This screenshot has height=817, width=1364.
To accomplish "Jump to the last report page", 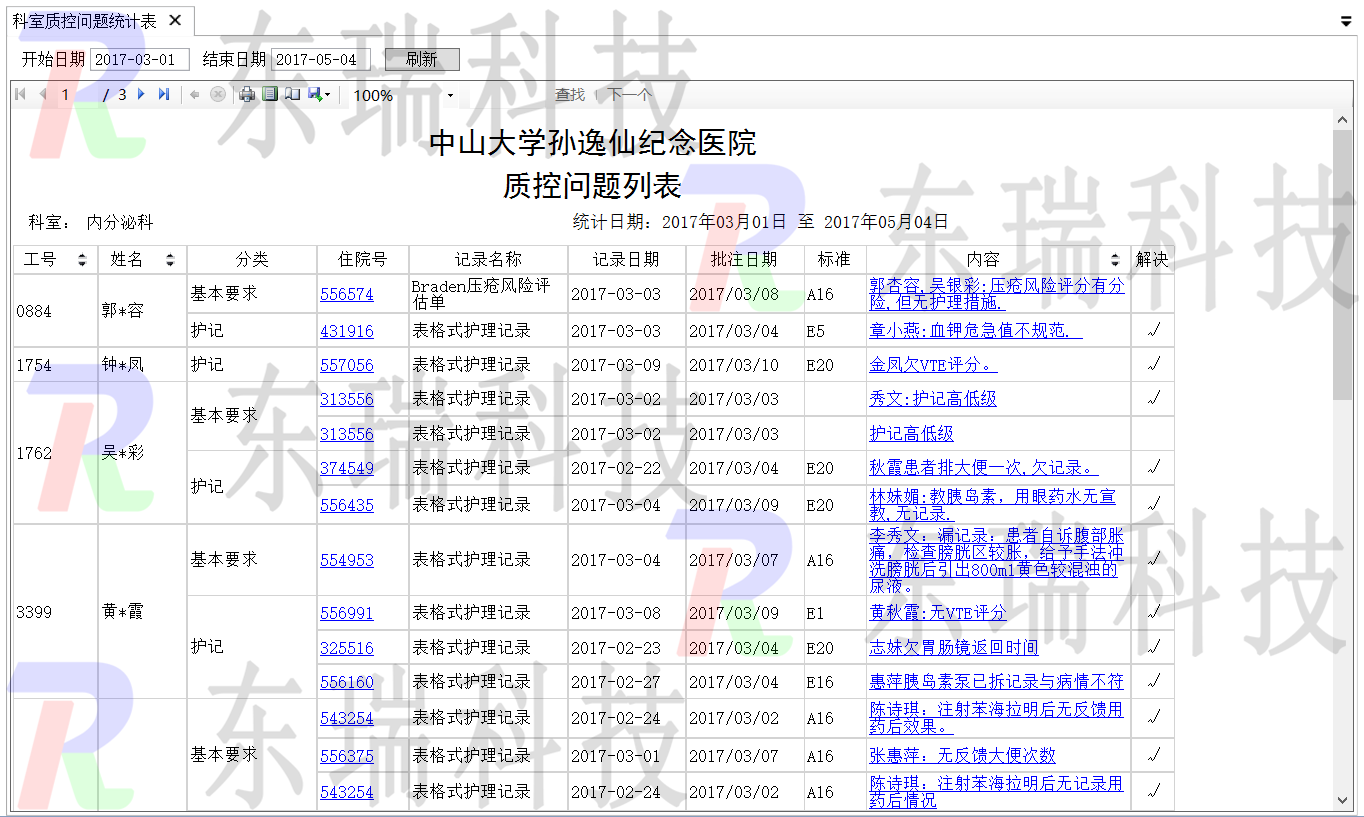I will click(164, 95).
